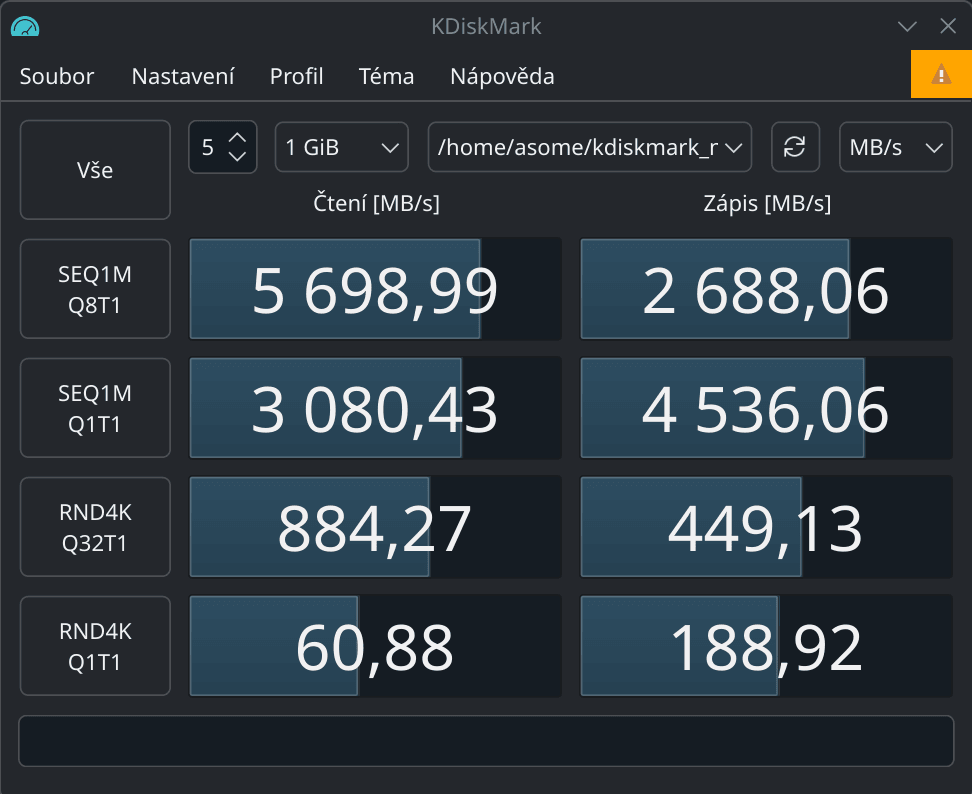Click the SEQ1M Q8T1 write value 2 688,06
The image size is (972, 794).
(x=766, y=289)
